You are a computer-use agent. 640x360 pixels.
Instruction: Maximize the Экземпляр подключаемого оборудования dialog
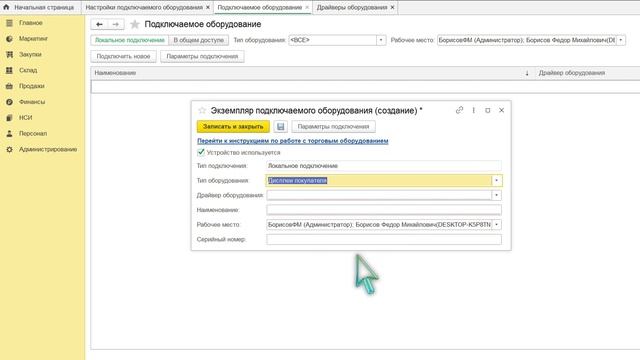[487, 110]
